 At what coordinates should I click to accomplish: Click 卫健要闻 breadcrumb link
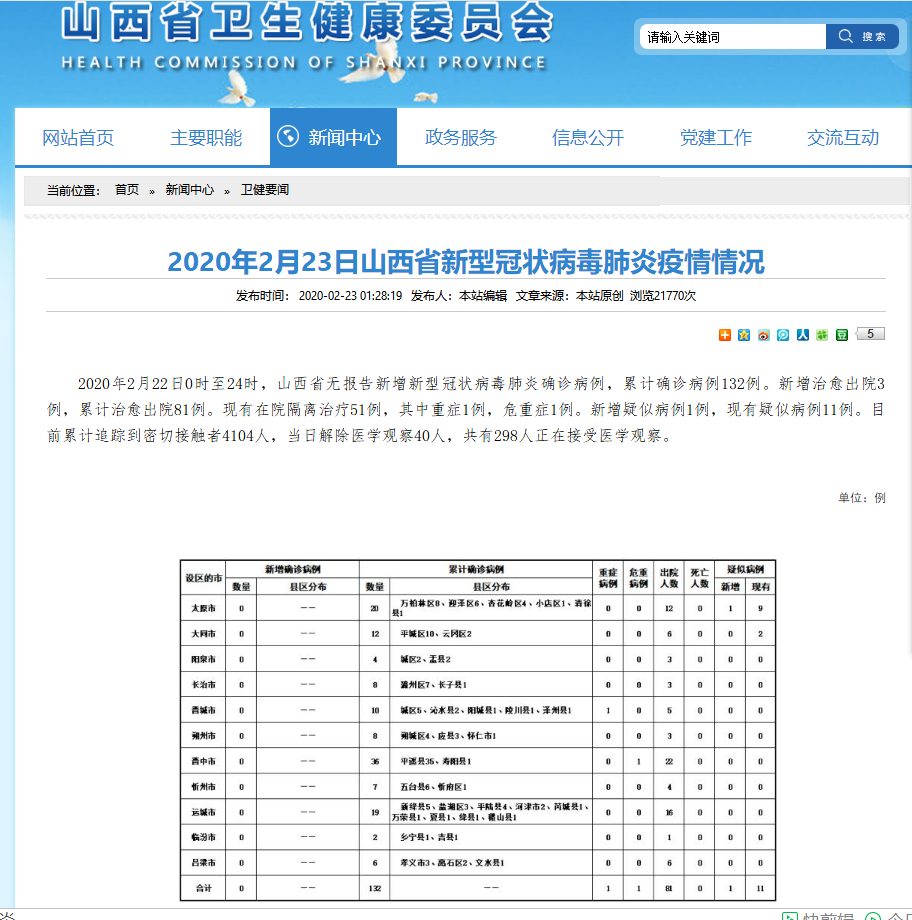[x=265, y=190]
